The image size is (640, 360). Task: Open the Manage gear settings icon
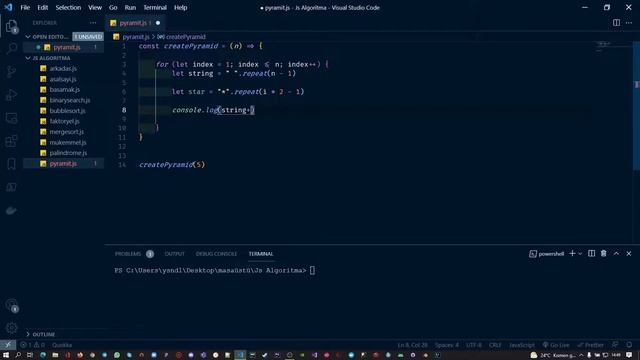(11, 327)
